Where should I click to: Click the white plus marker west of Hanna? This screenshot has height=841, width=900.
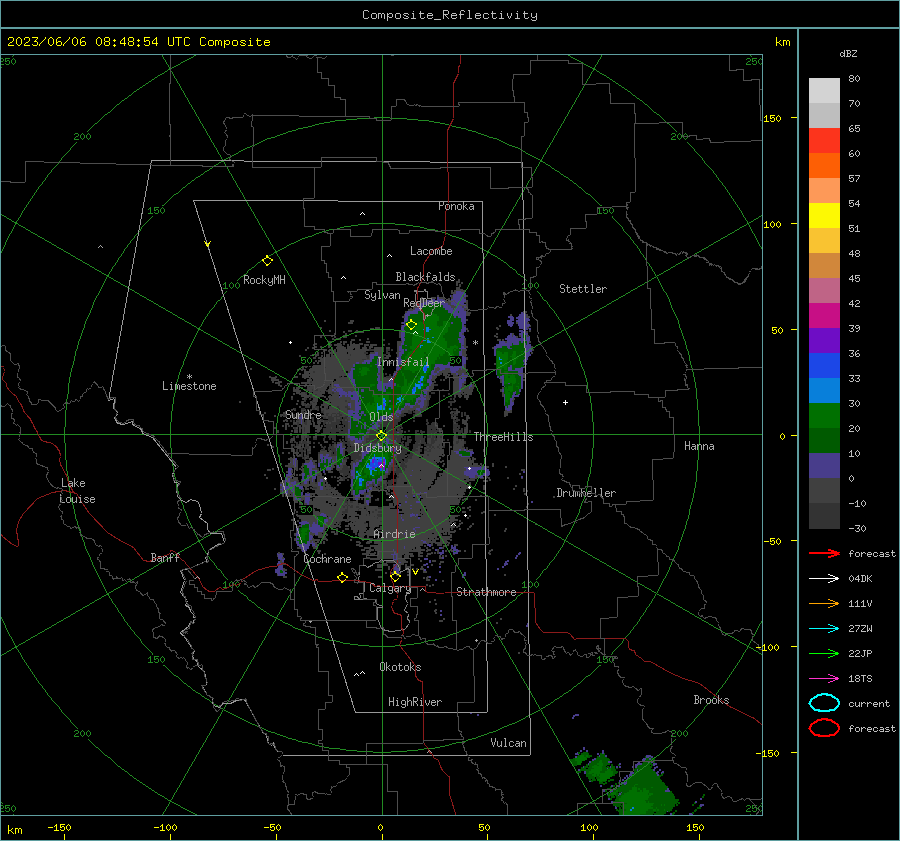565,402
